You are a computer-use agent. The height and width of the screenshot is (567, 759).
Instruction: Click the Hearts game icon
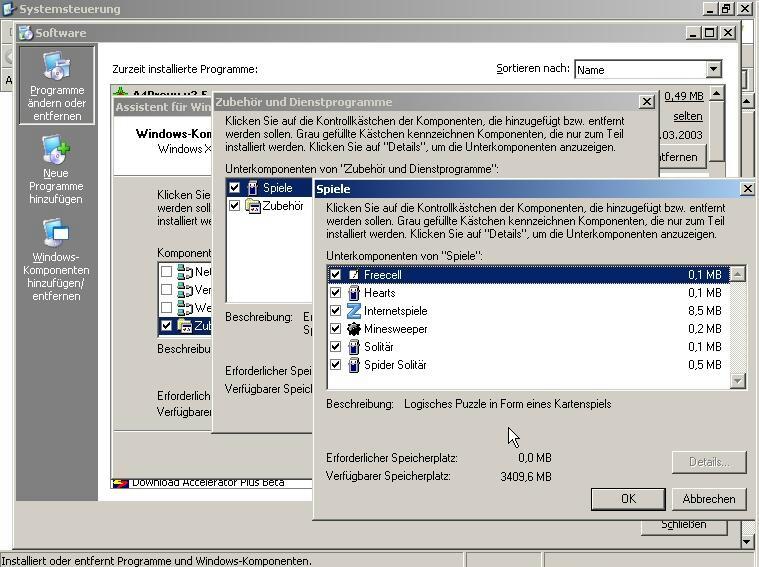tap(354, 293)
